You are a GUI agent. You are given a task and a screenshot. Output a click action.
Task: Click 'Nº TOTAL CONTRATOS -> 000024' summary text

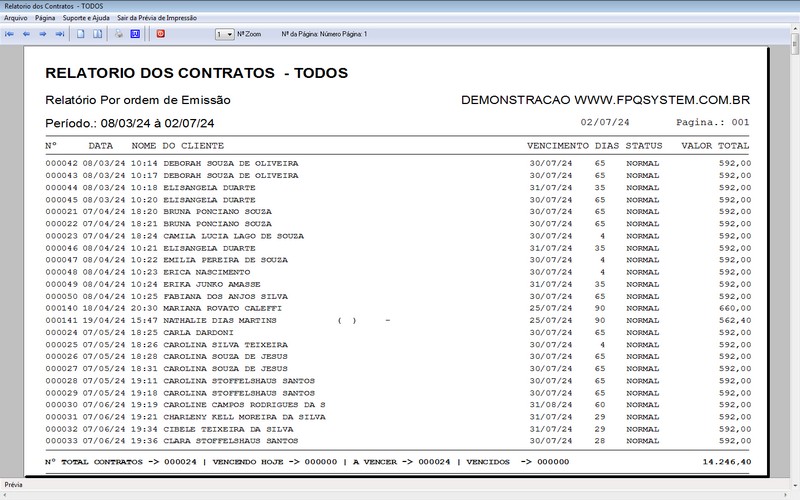(x=120, y=462)
